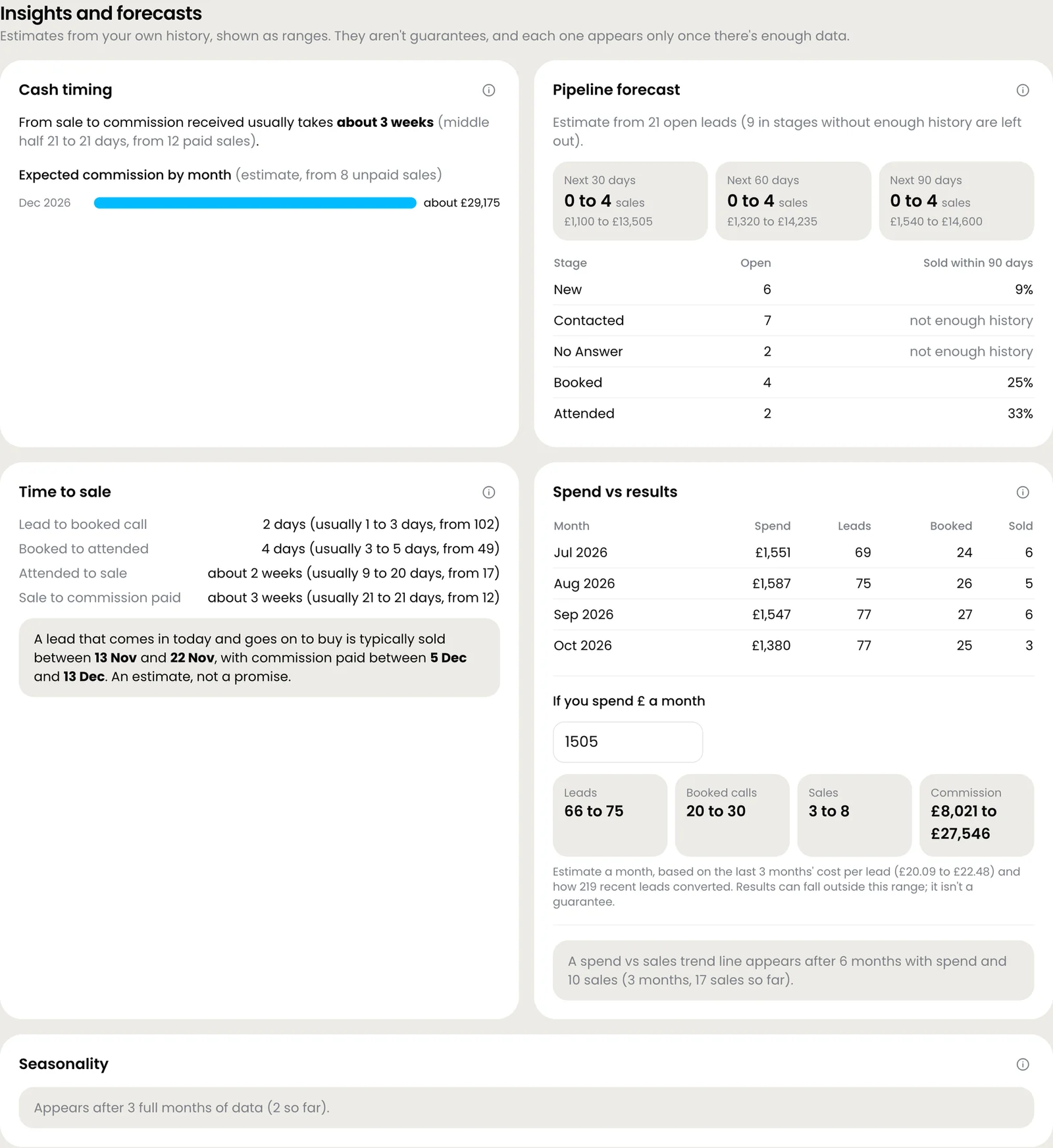The height and width of the screenshot is (1148, 1053).
Task: Click the 'Jul 2026' month cell
Action: [x=580, y=553]
